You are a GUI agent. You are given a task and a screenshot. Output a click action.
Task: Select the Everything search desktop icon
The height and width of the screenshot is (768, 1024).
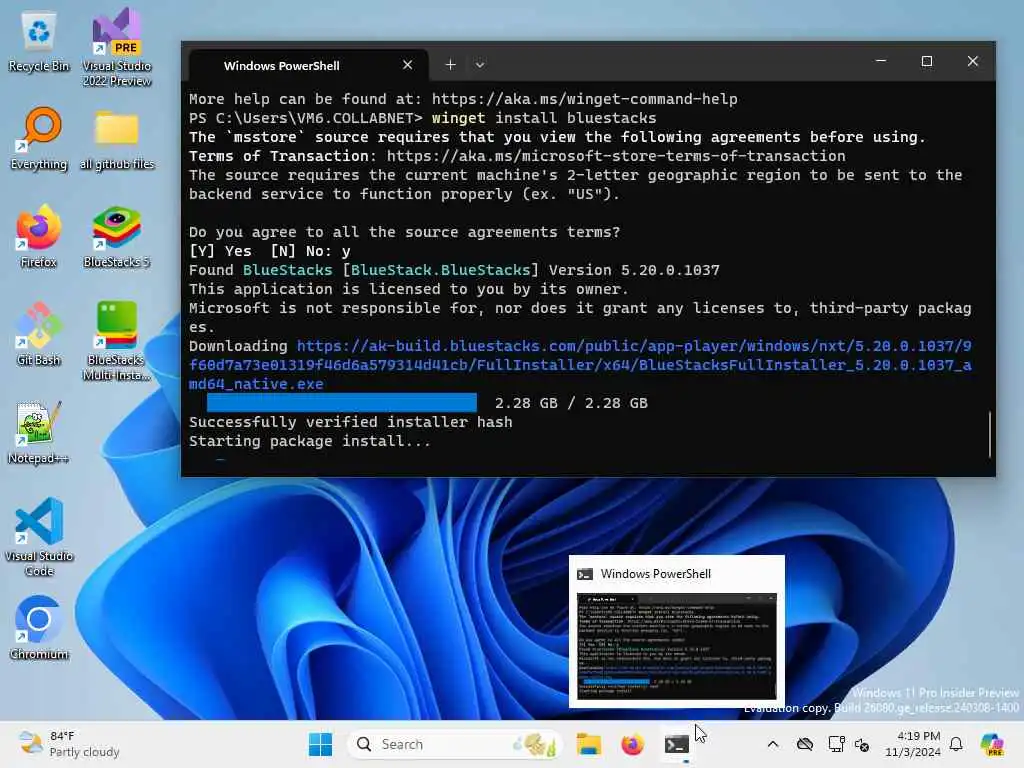pyautogui.click(x=39, y=139)
